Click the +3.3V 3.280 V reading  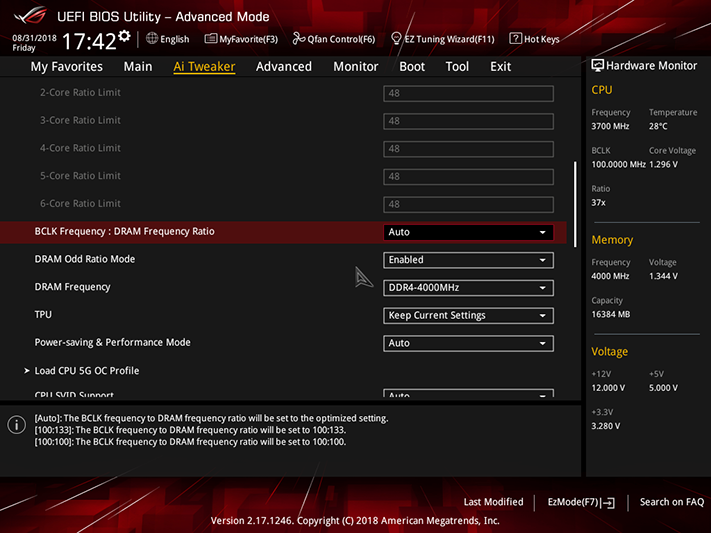click(605, 426)
